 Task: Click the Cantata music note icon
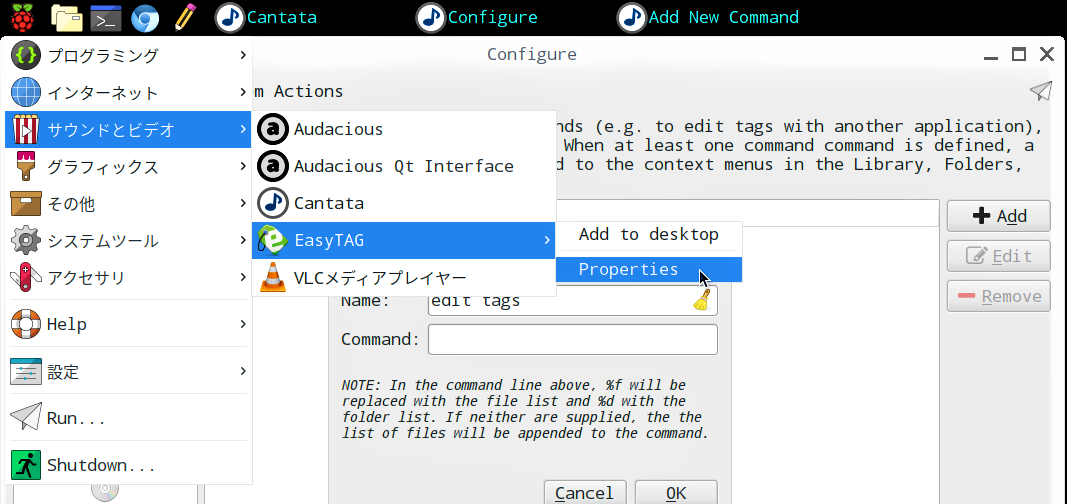(x=273, y=203)
